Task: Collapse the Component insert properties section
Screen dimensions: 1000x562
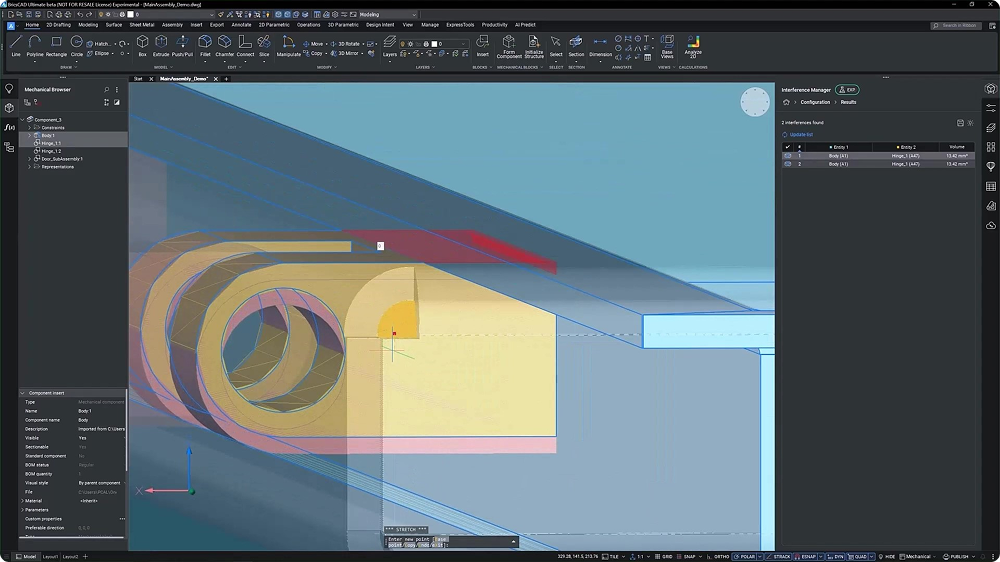Action: pyautogui.click(x=22, y=393)
